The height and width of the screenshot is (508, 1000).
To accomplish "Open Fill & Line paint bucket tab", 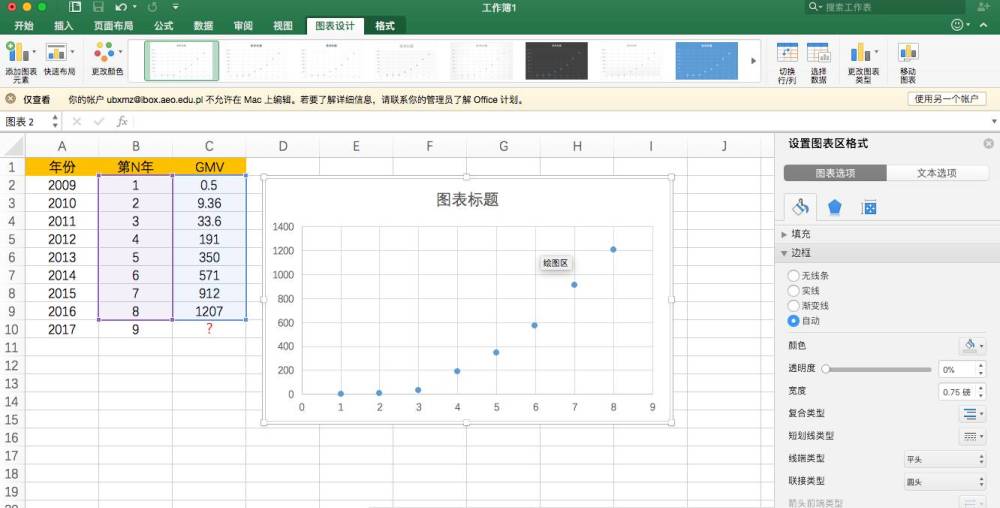I will click(x=800, y=207).
